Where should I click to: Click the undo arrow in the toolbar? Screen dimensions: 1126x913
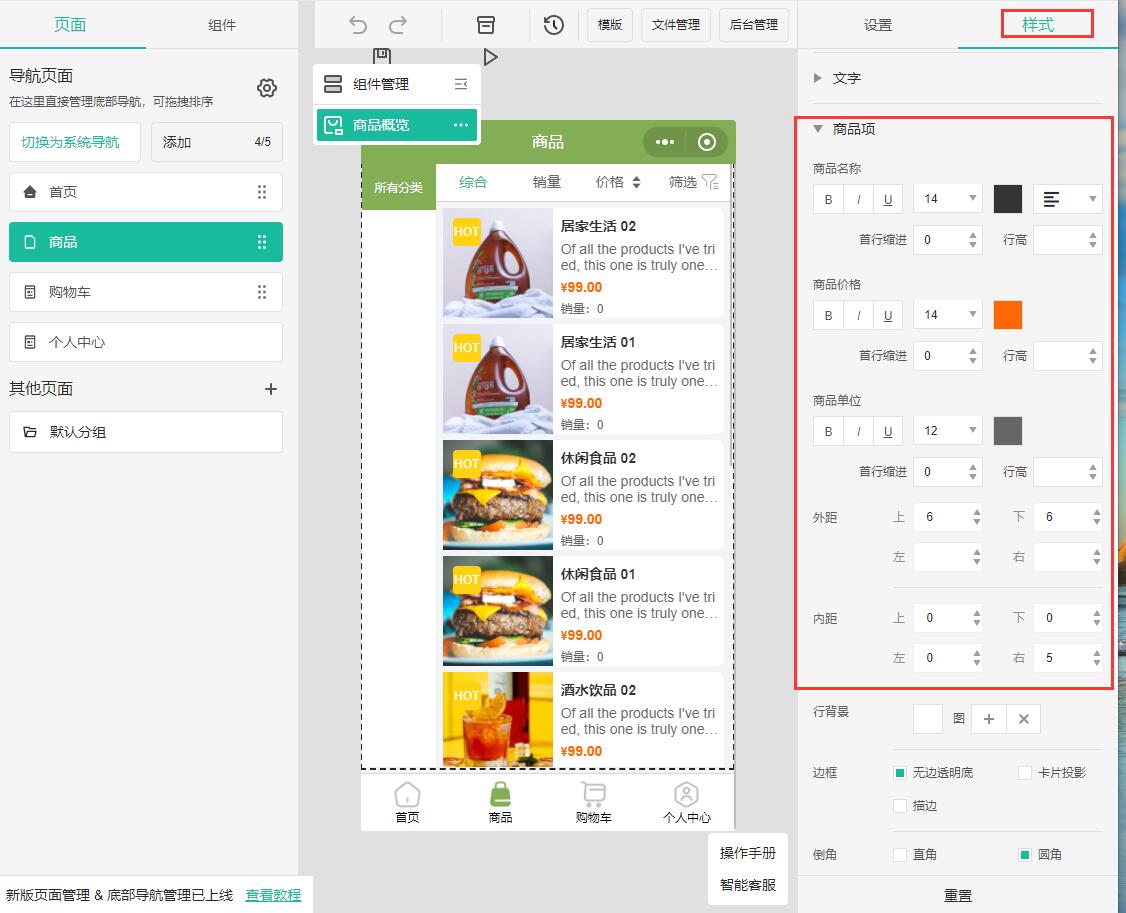[358, 25]
